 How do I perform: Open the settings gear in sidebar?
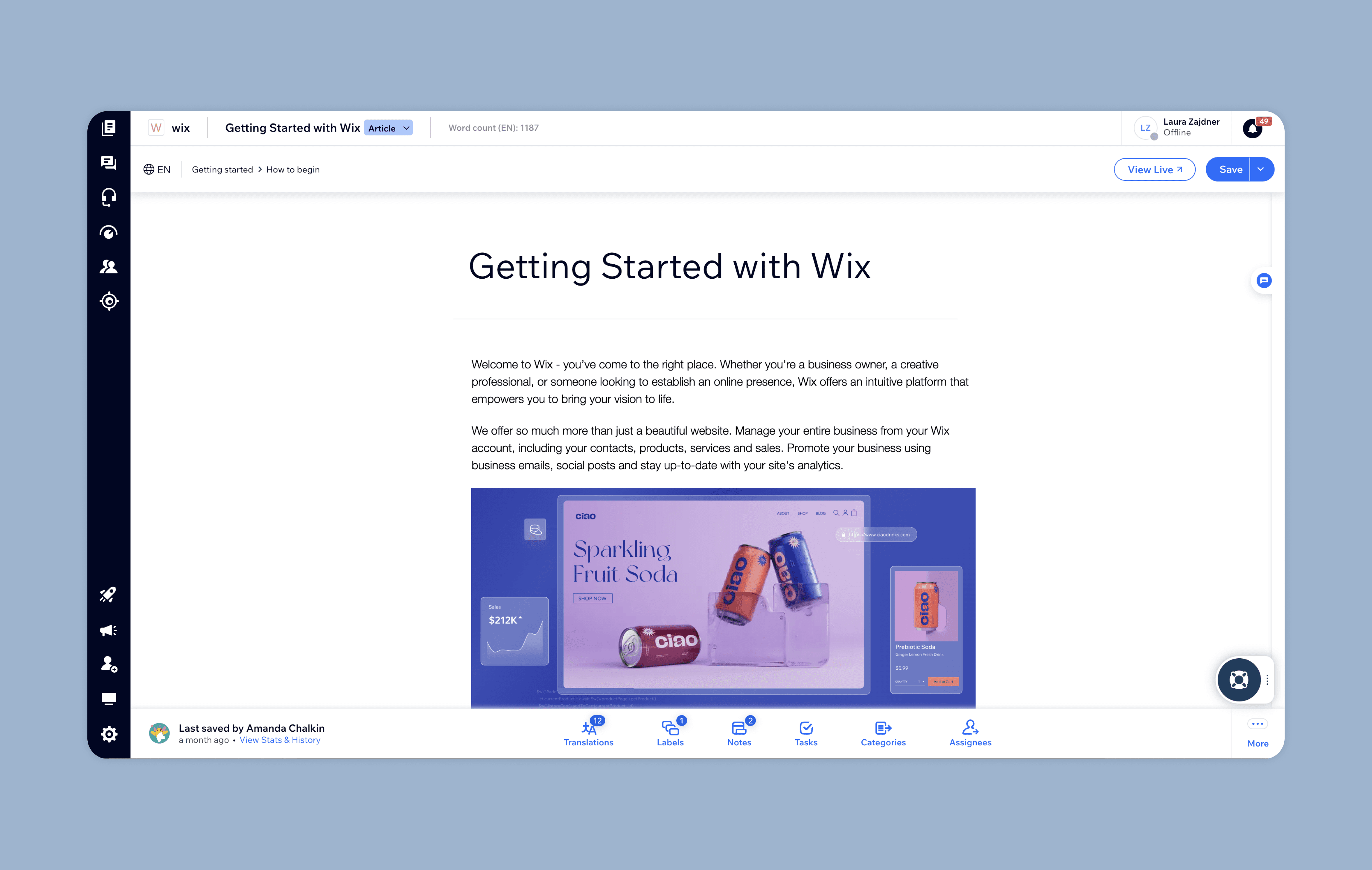coord(108,734)
